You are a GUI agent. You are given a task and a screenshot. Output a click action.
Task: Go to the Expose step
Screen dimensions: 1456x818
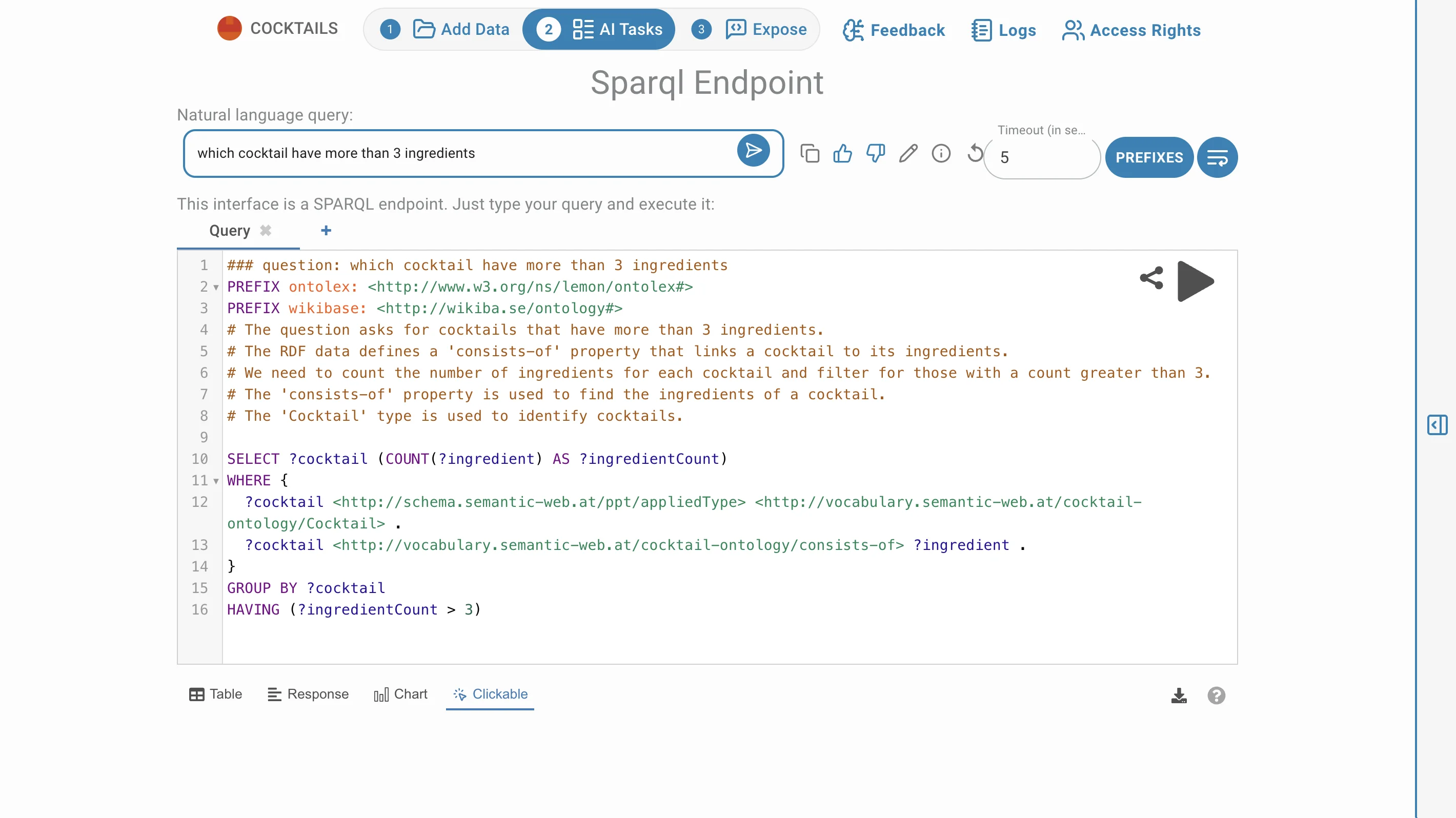pyautogui.click(x=766, y=29)
